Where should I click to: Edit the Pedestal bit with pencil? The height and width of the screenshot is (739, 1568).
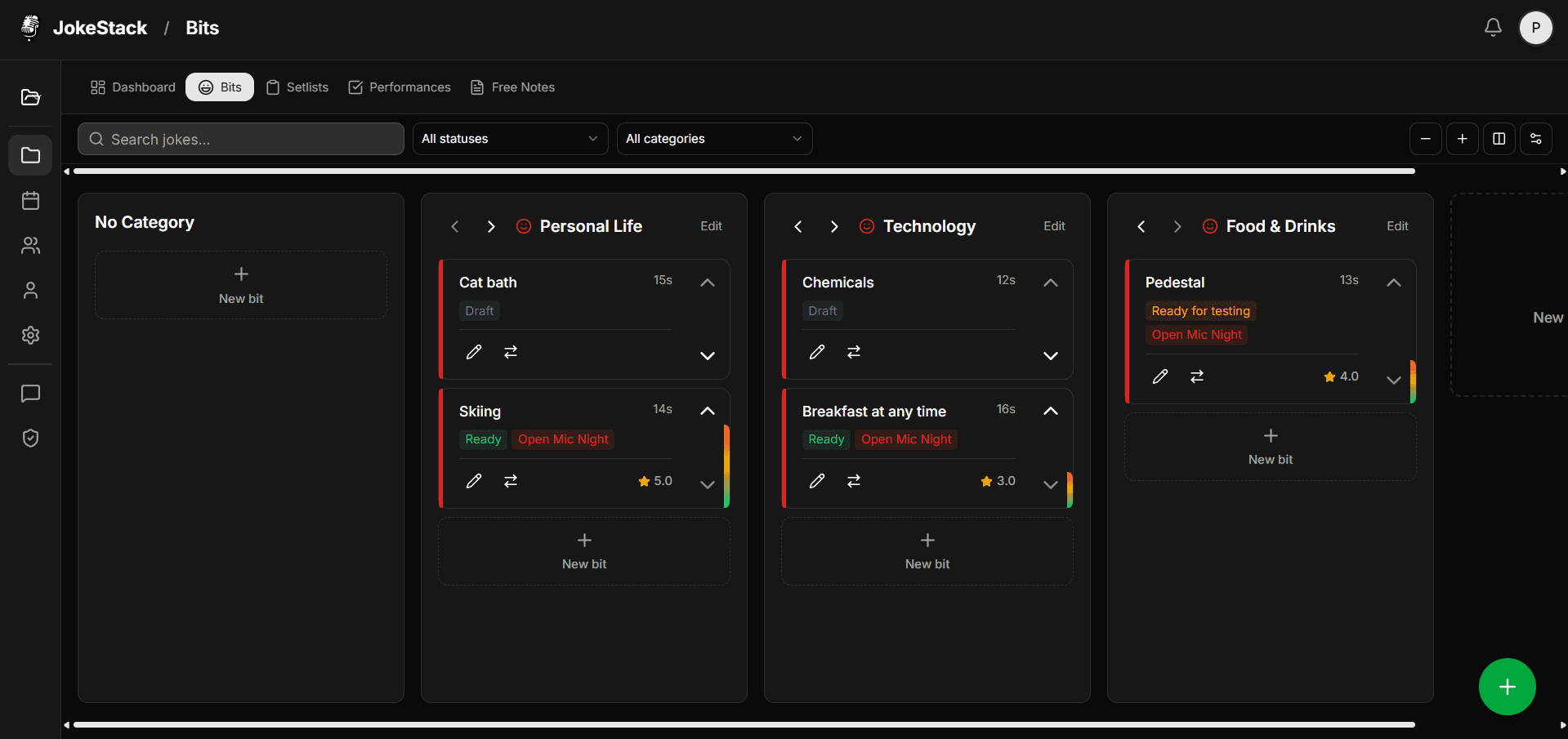pos(1160,376)
